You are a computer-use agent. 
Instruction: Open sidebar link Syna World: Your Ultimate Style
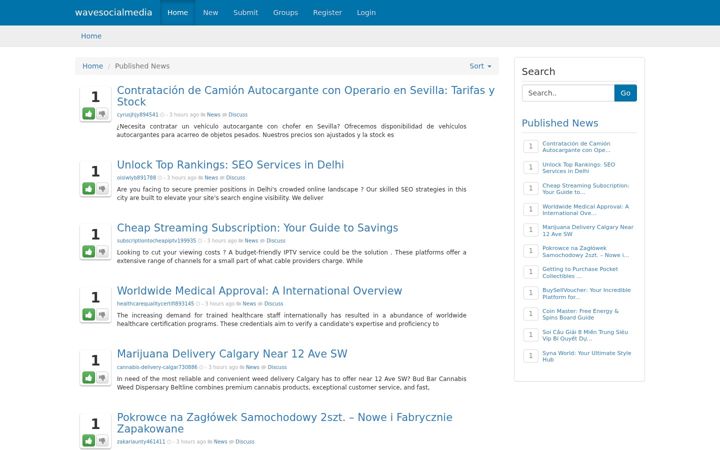[x=586, y=356]
